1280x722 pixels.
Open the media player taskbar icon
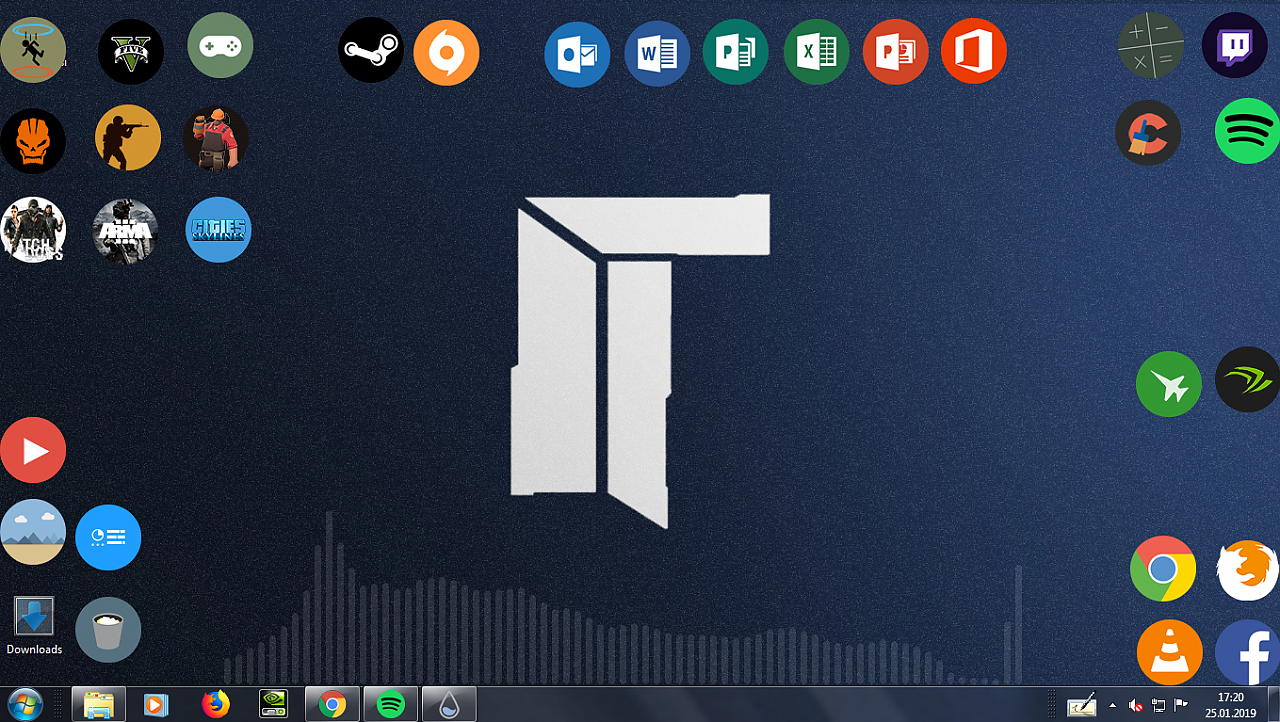click(x=156, y=704)
